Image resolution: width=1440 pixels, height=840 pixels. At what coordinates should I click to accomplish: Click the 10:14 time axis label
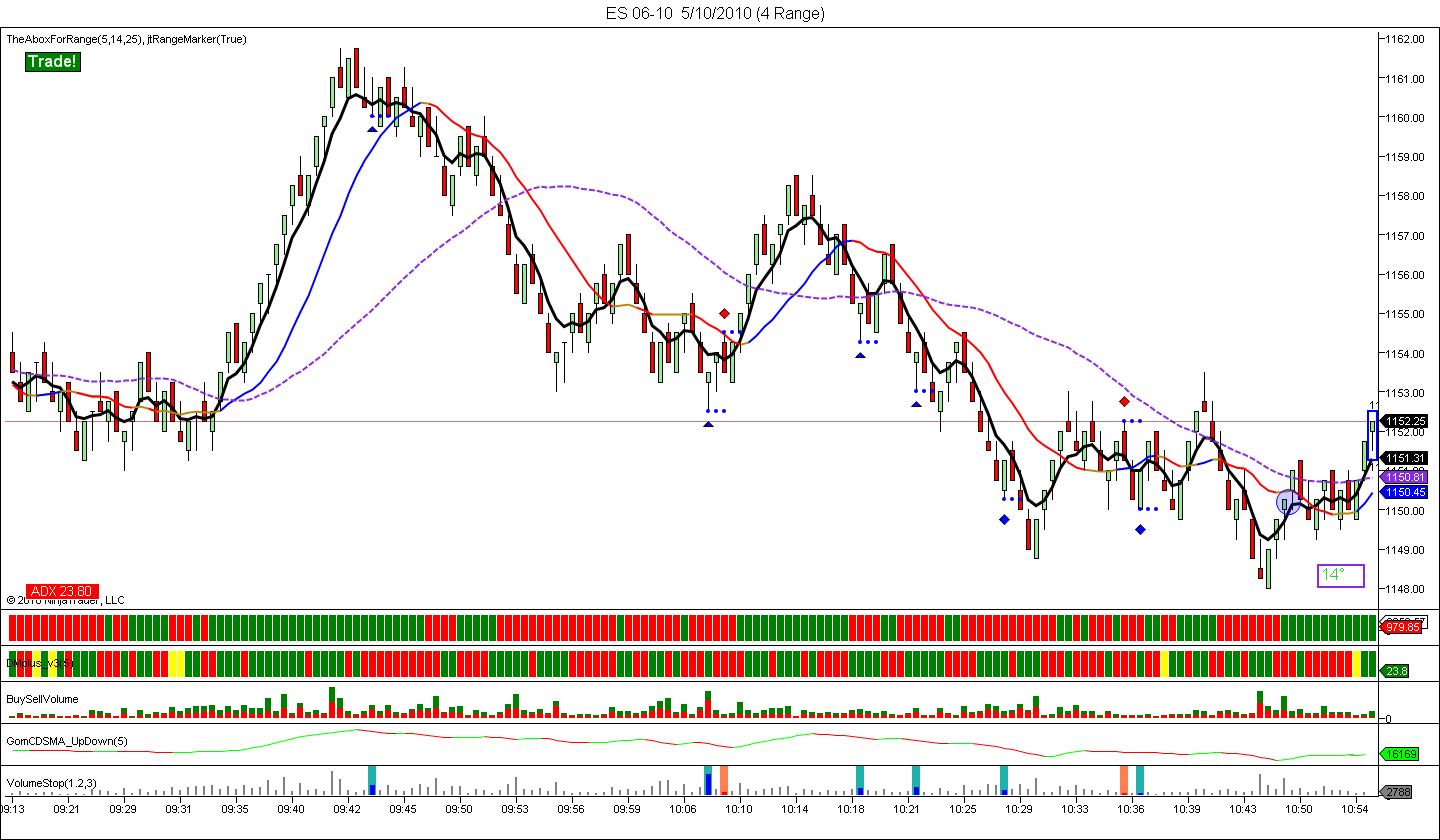(x=796, y=807)
